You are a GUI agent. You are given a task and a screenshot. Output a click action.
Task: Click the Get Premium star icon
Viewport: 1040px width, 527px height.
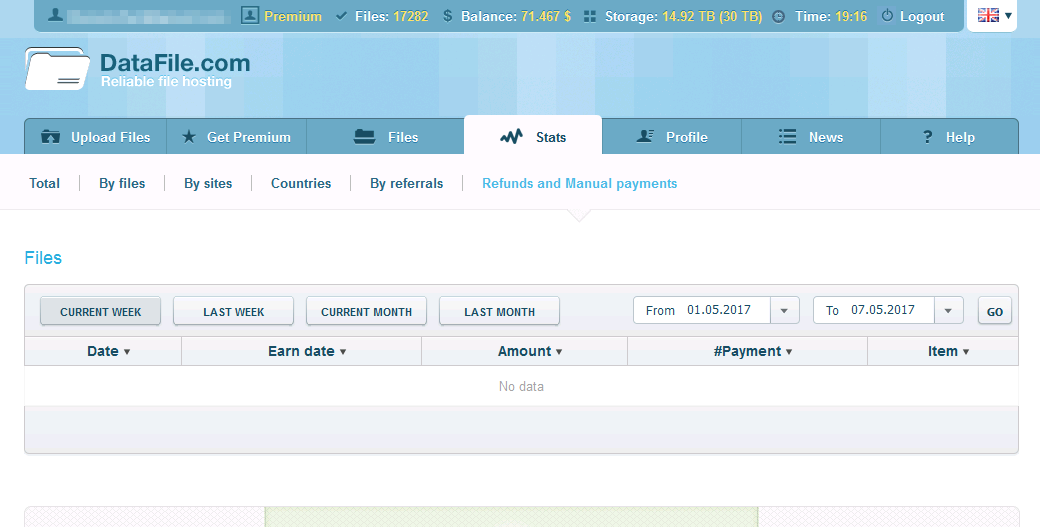tap(188, 137)
